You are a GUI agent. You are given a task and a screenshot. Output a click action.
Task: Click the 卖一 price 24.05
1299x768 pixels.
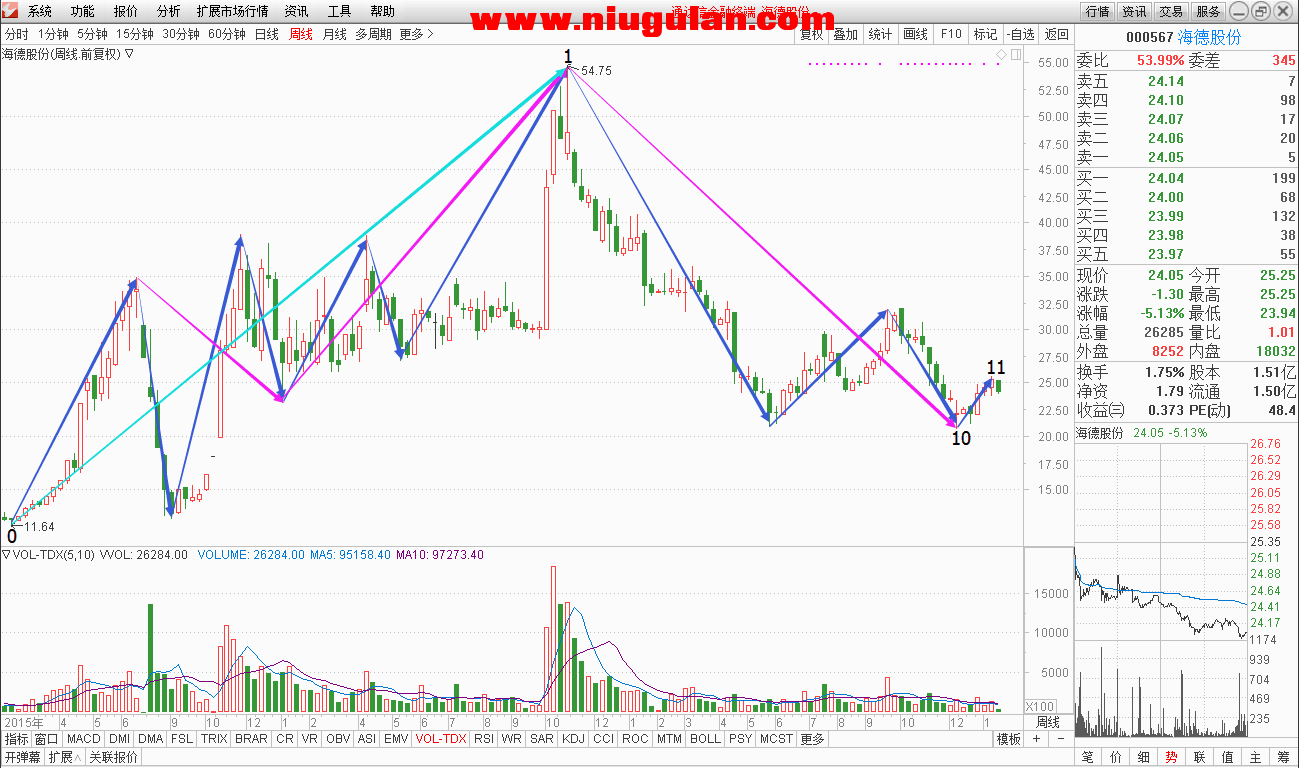point(1166,157)
